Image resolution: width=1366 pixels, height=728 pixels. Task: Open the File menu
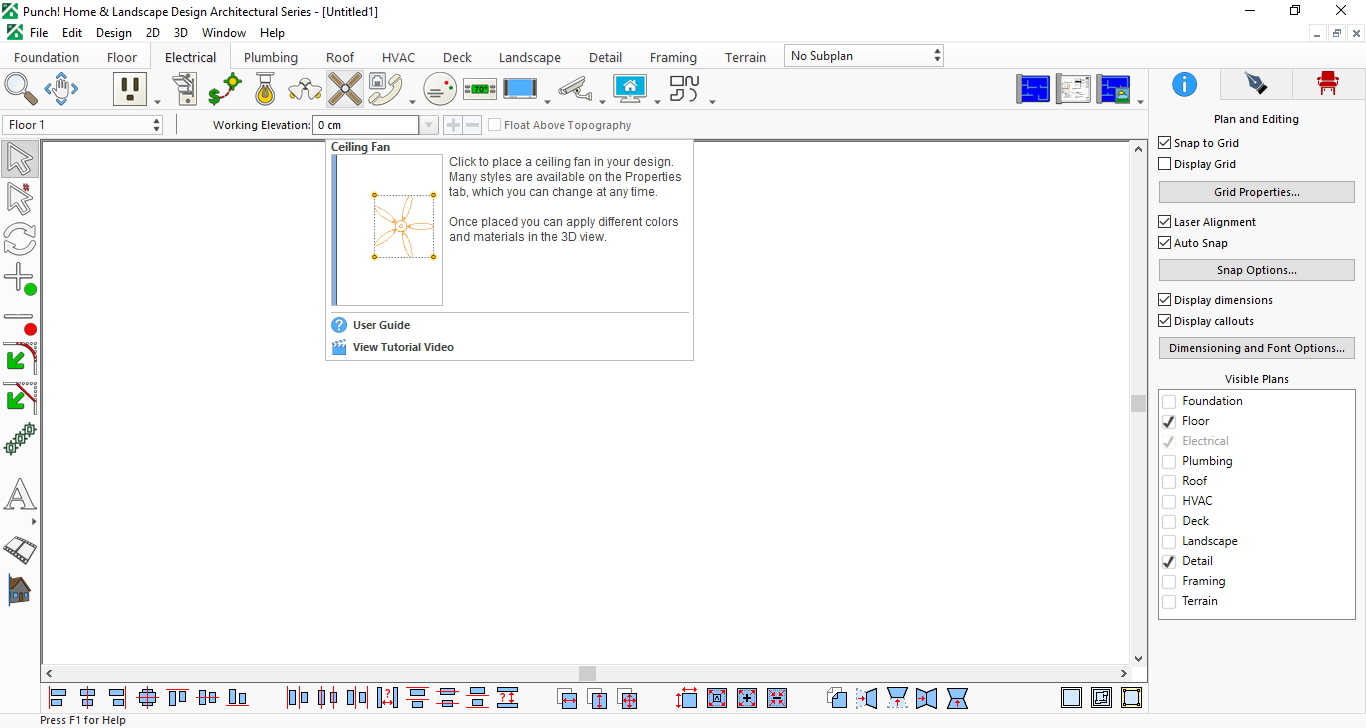click(39, 33)
